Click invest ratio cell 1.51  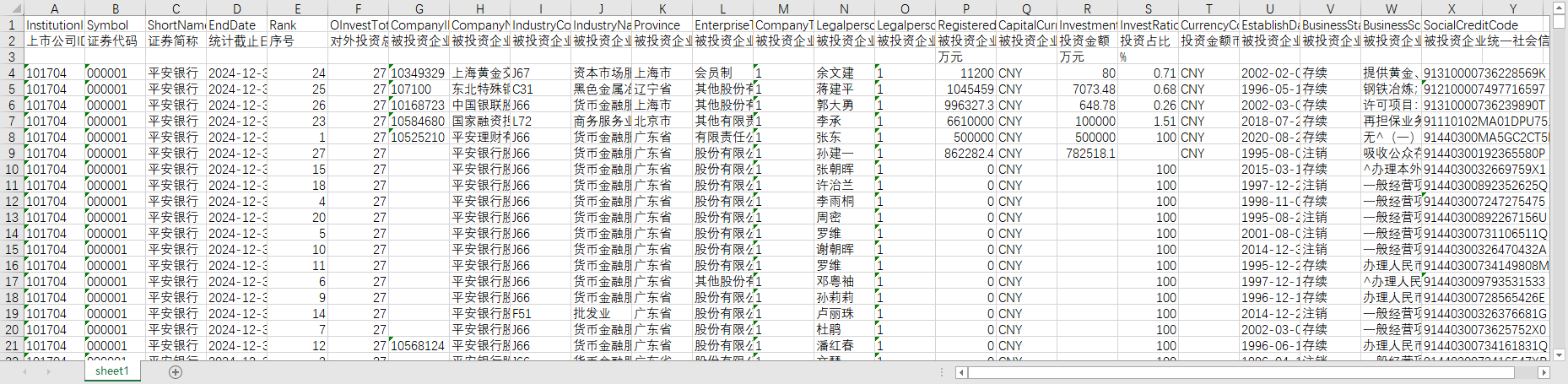(x=1148, y=122)
